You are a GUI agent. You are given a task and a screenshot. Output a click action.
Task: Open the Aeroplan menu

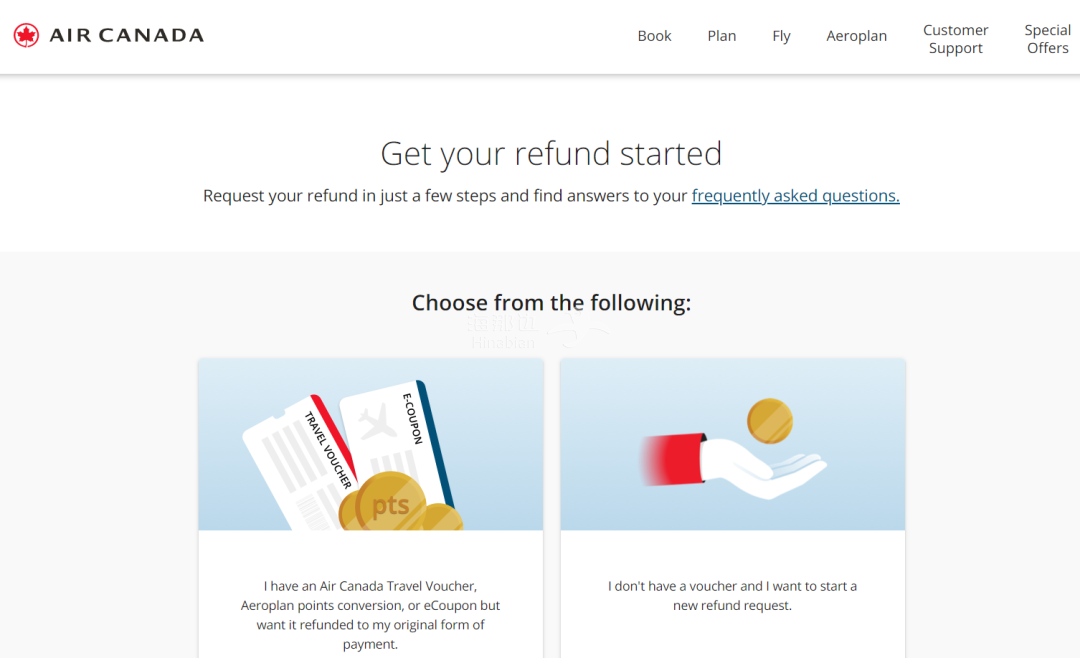point(856,36)
